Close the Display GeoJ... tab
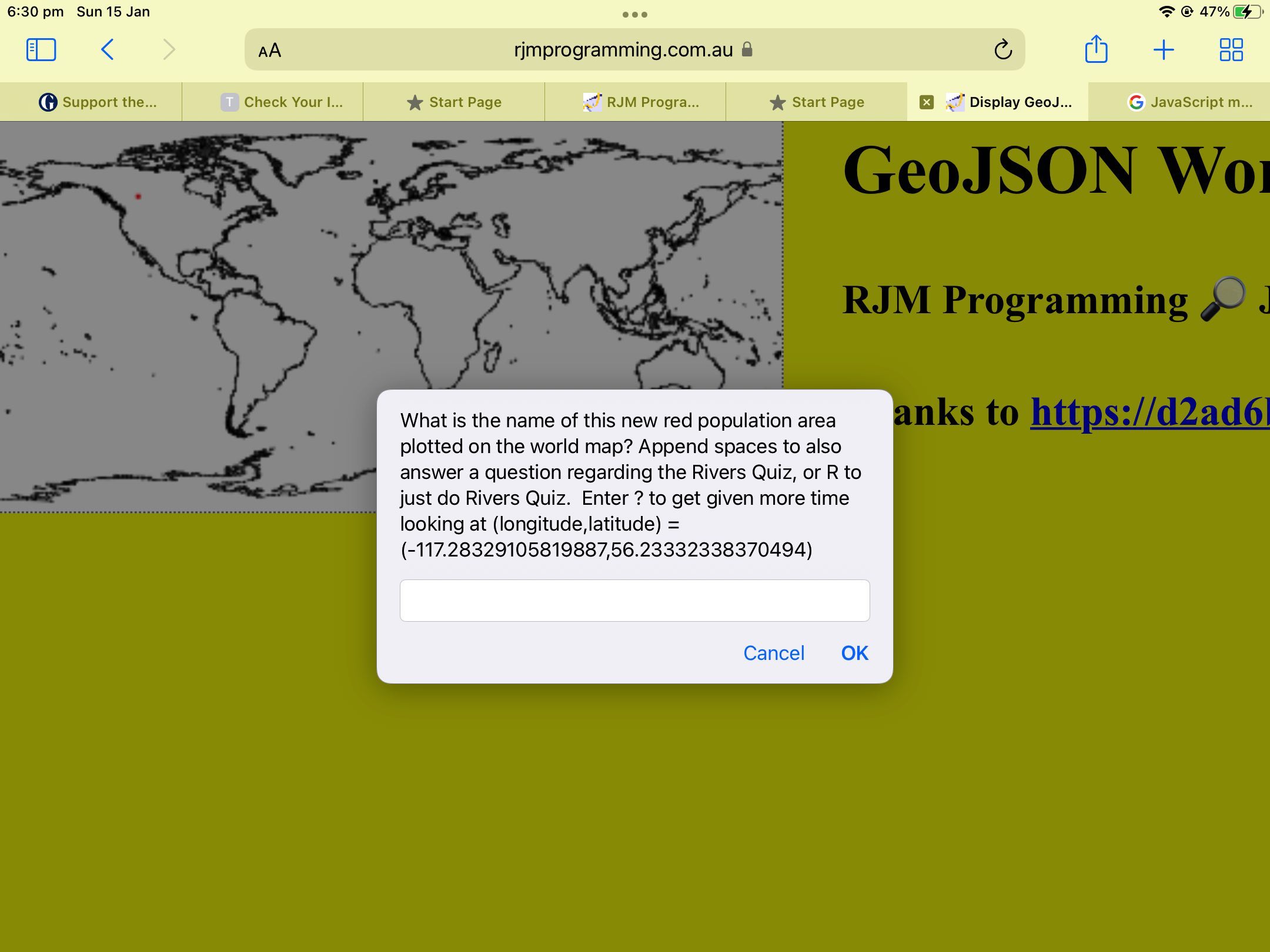This screenshot has height=952, width=1270. (x=927, y=102)
